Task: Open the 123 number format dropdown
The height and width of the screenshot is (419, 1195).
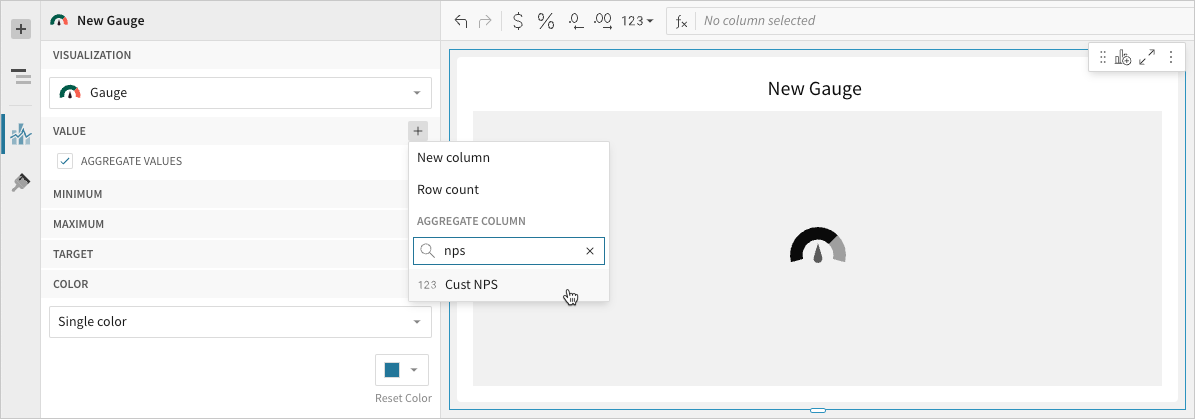Action: [x=637, y=21]
